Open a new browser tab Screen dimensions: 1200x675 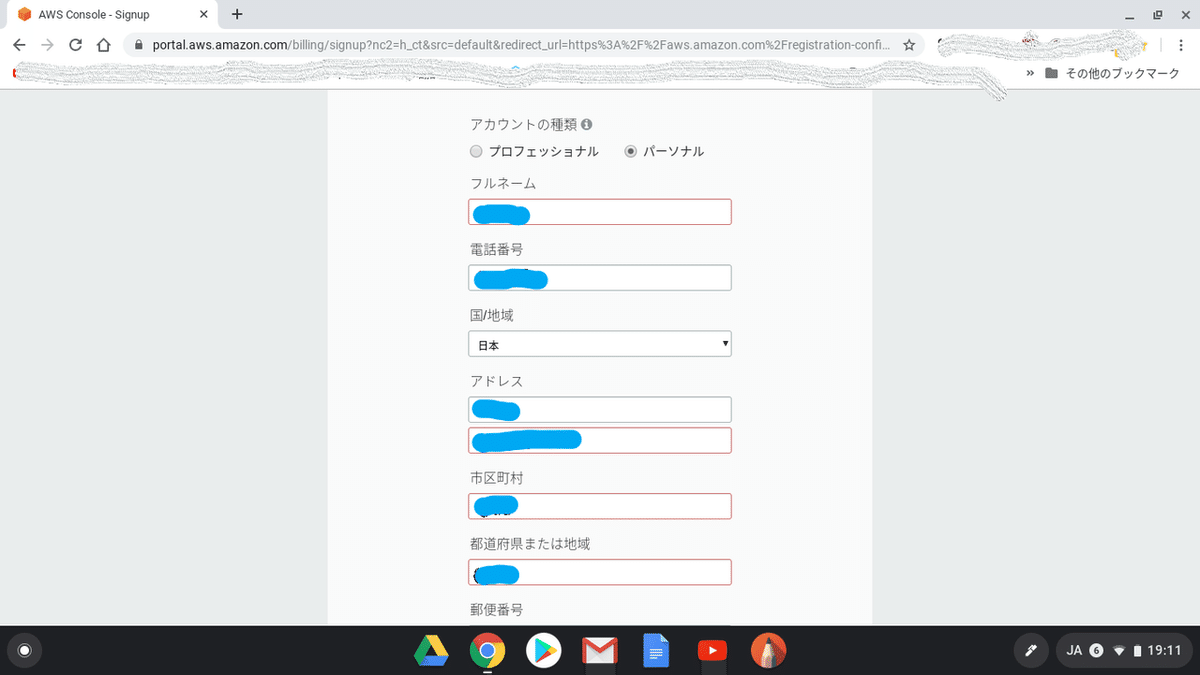236,15
